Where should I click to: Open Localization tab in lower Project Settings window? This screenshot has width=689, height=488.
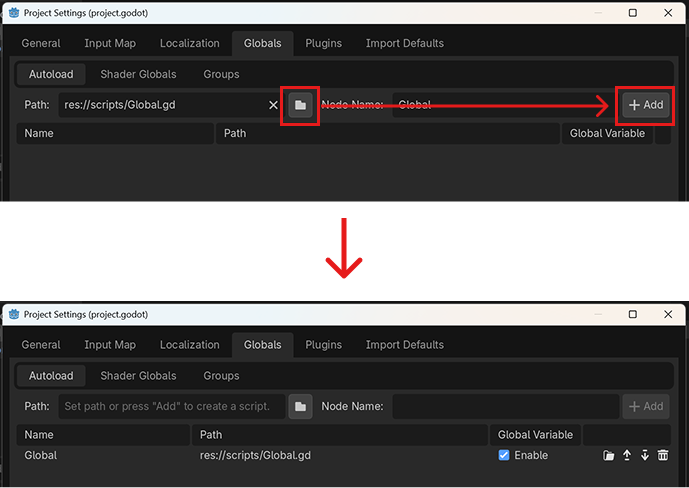click(189, 345)
